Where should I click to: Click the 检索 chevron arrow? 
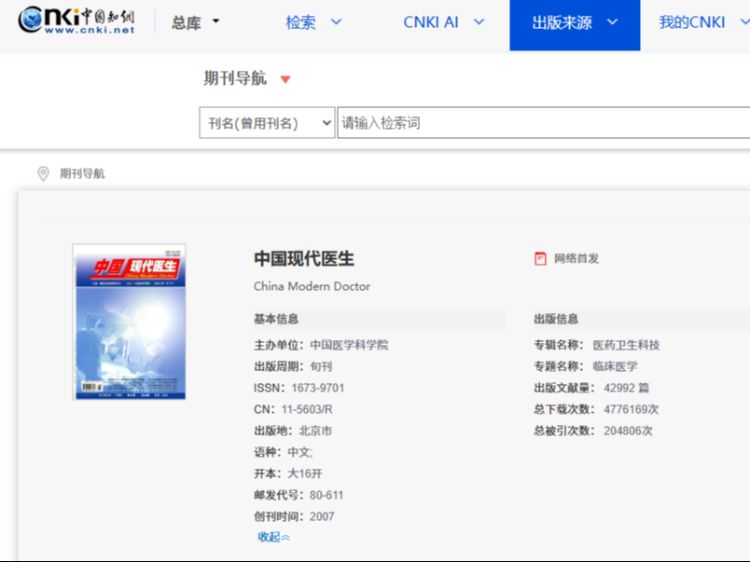336,22
